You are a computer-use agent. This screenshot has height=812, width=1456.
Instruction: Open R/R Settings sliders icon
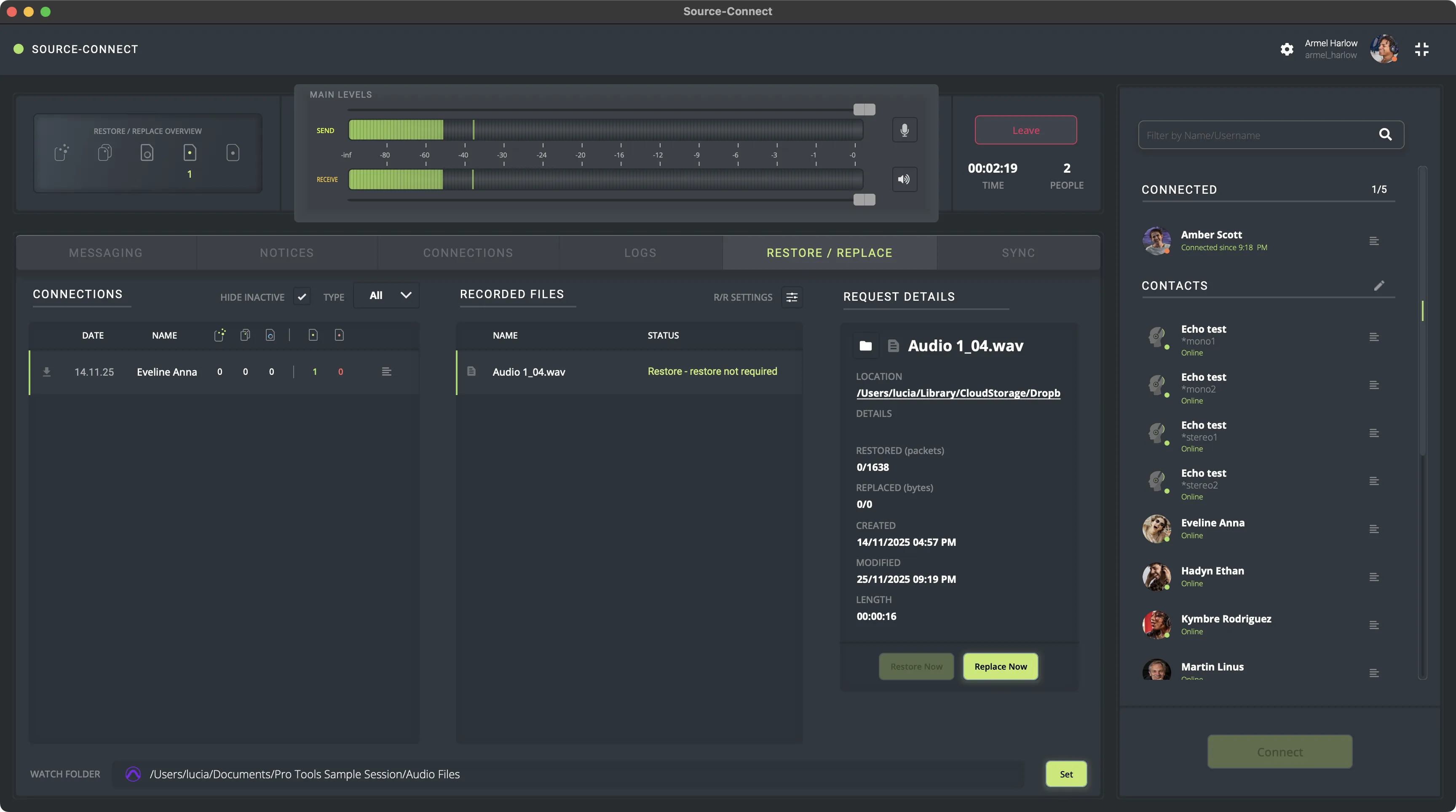[x=792, y=297]
